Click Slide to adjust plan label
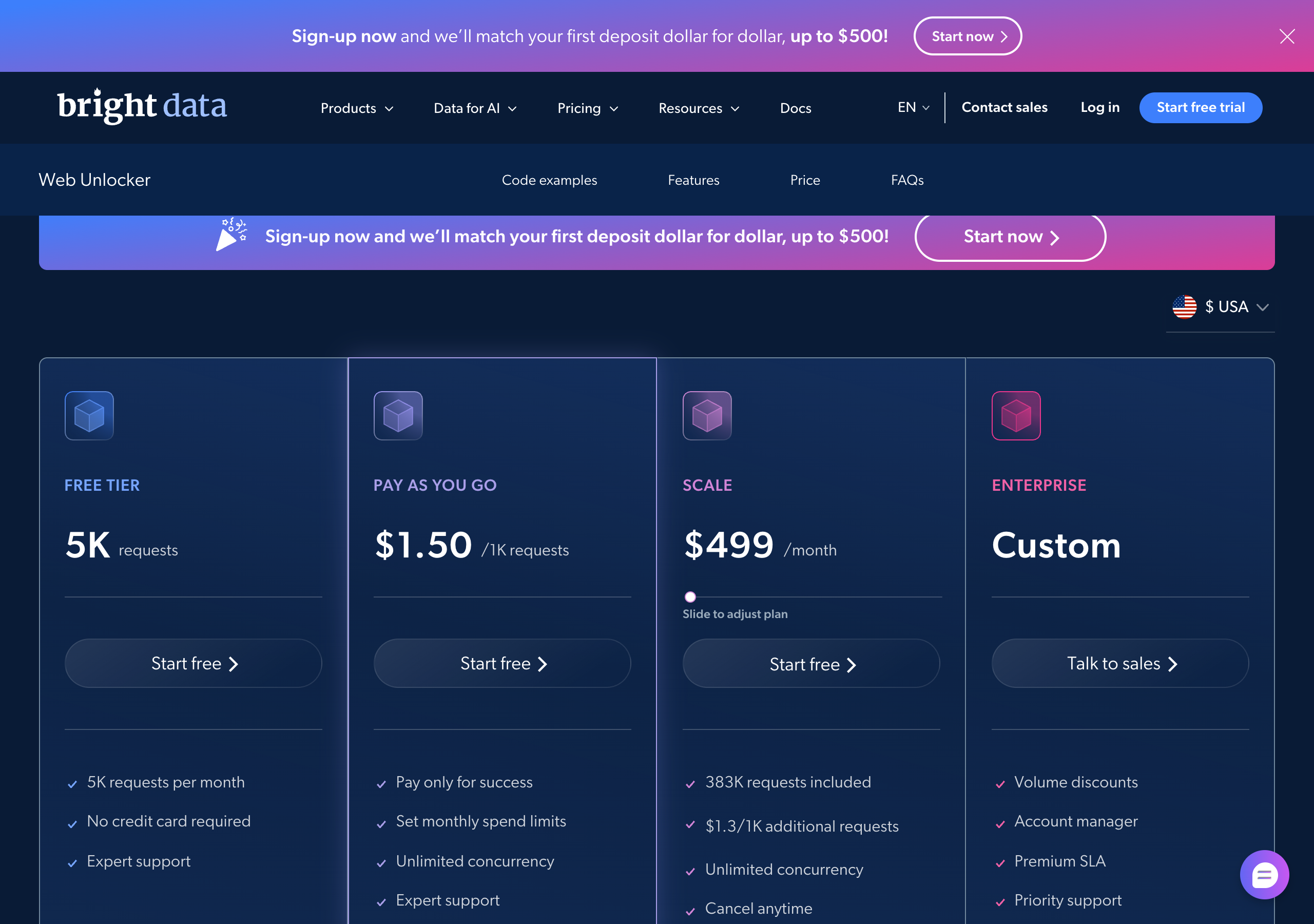The width and height of the screenshot is (1314, 924). 735,614
